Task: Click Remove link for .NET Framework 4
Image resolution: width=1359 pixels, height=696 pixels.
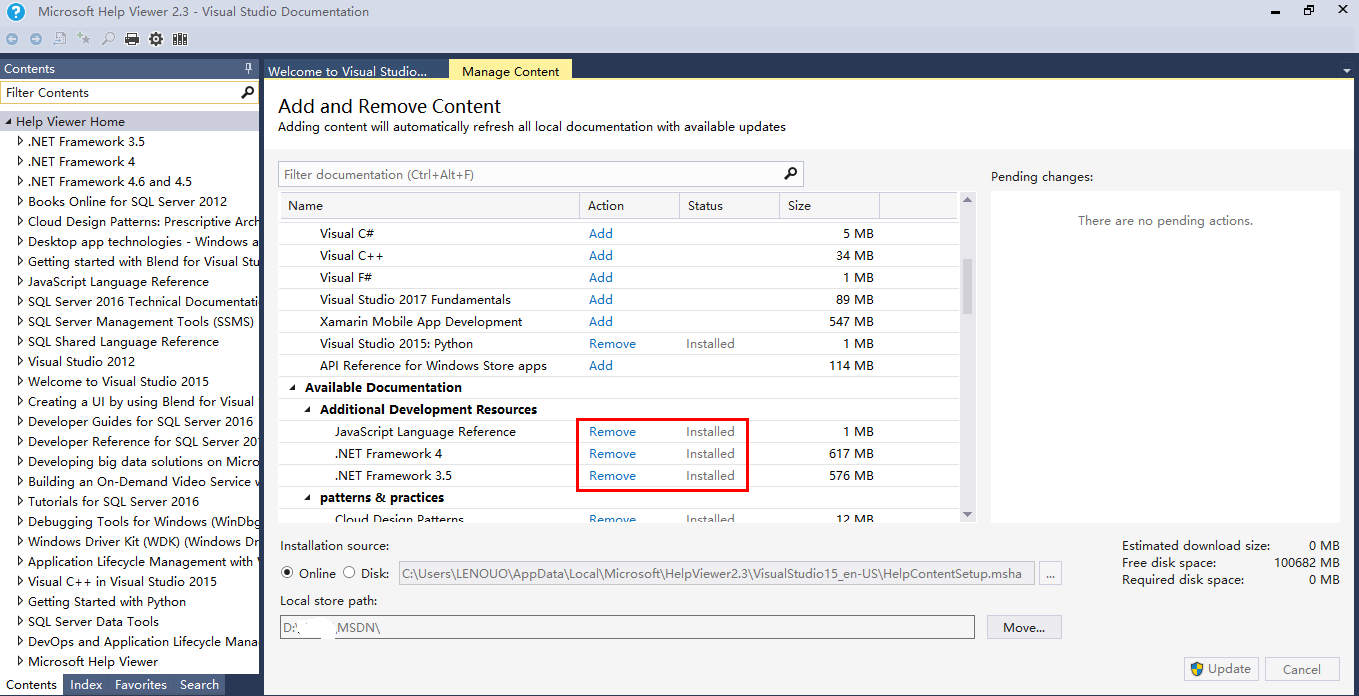Action: (612, 453)
